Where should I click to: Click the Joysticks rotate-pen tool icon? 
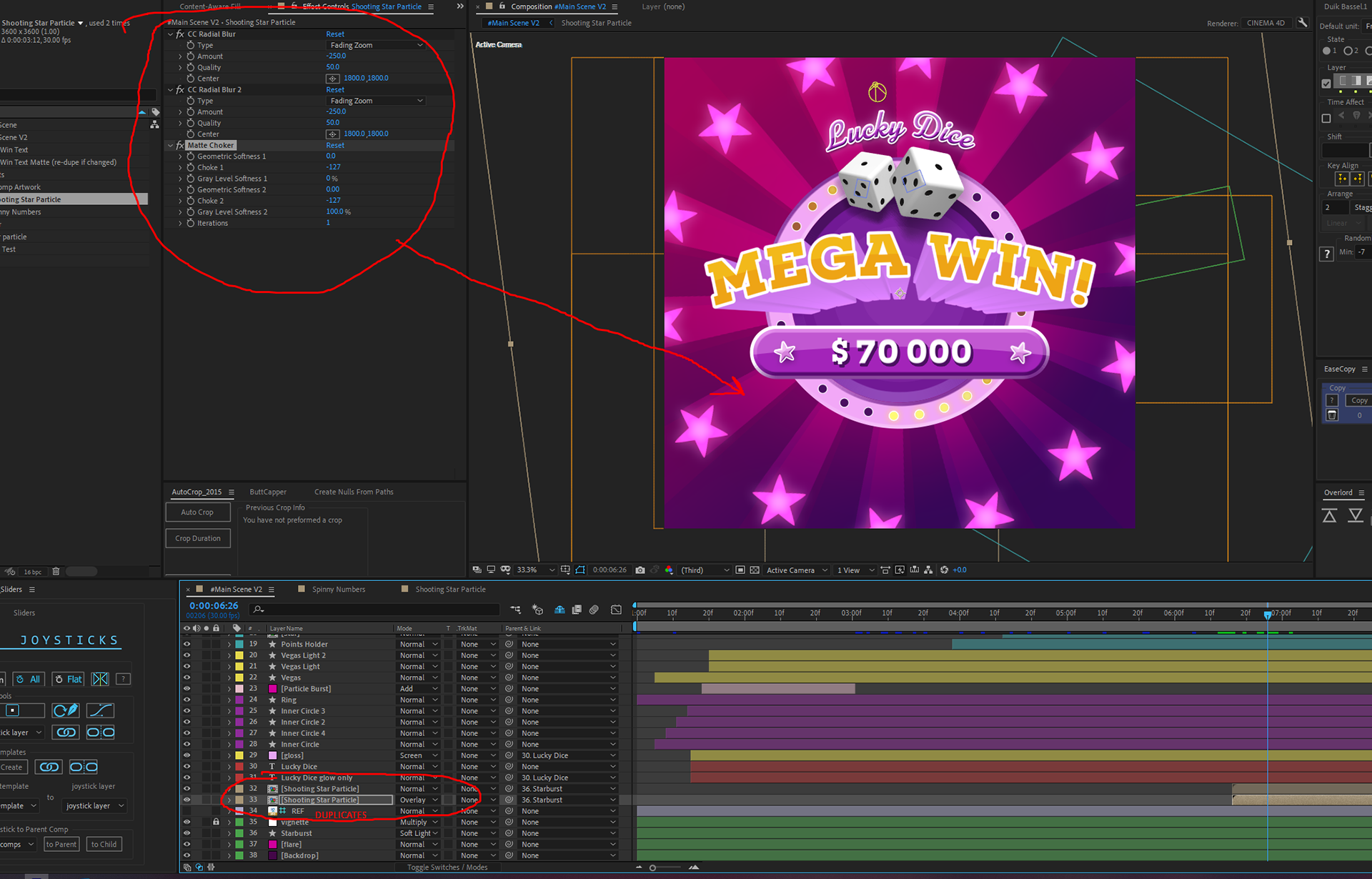(x=66, y=710)
